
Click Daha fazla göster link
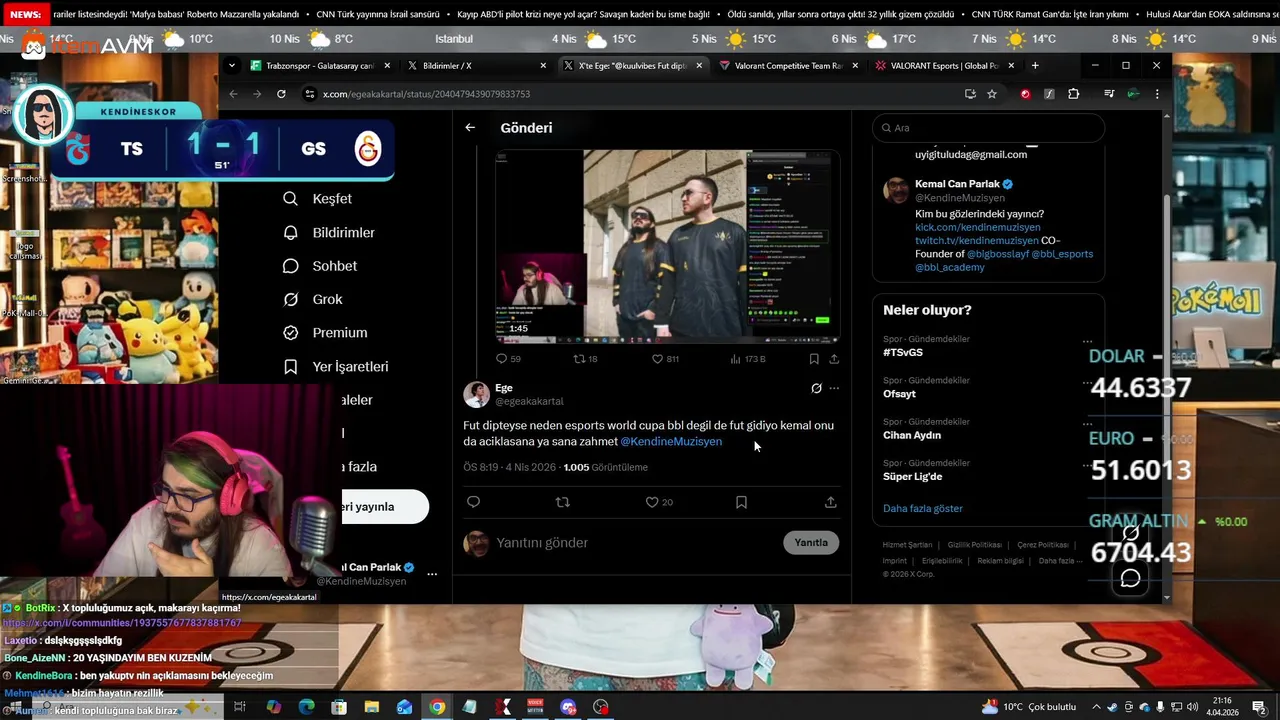pos(922,508)
